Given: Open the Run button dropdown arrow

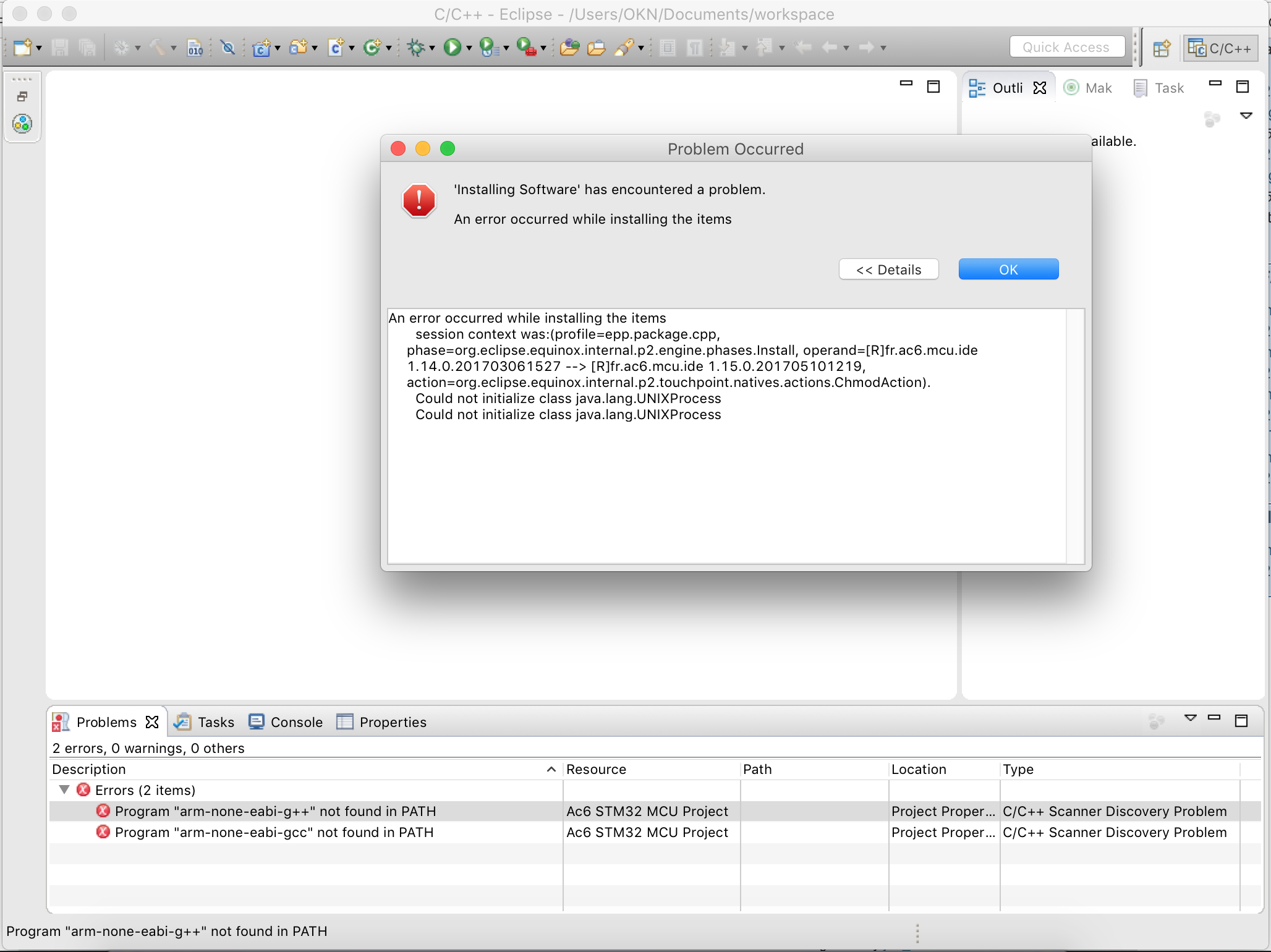Looking at the screenshot, I should tap(469, 48).
